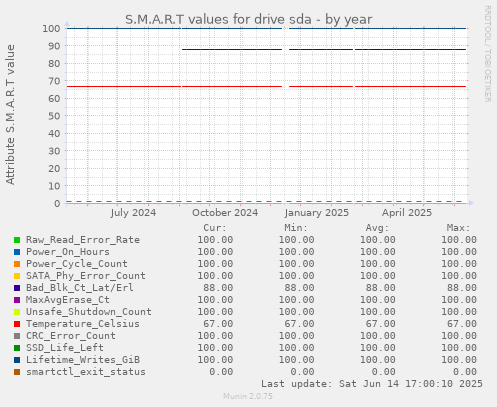The width and height of the screenshot is (497, 407).
Task: Click the orange Power_Cycle_Count legend swatch
Action: (x=17, y=264)
